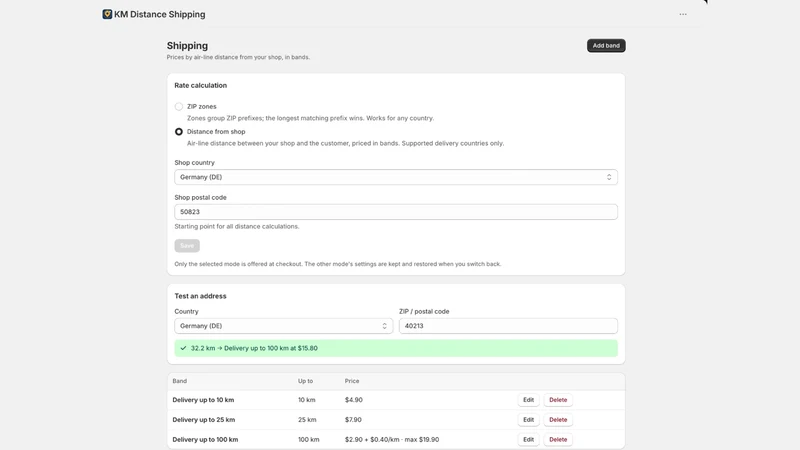
Task: Click the 32.2 km delivery result text
Action: pos(254,348)
